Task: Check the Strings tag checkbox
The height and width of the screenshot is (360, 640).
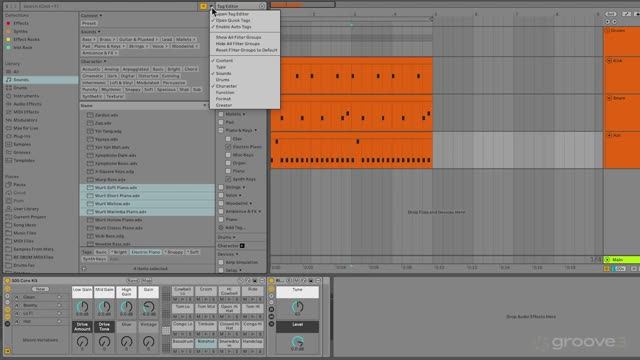Action: pyautogui.click(x=221, y=187)
